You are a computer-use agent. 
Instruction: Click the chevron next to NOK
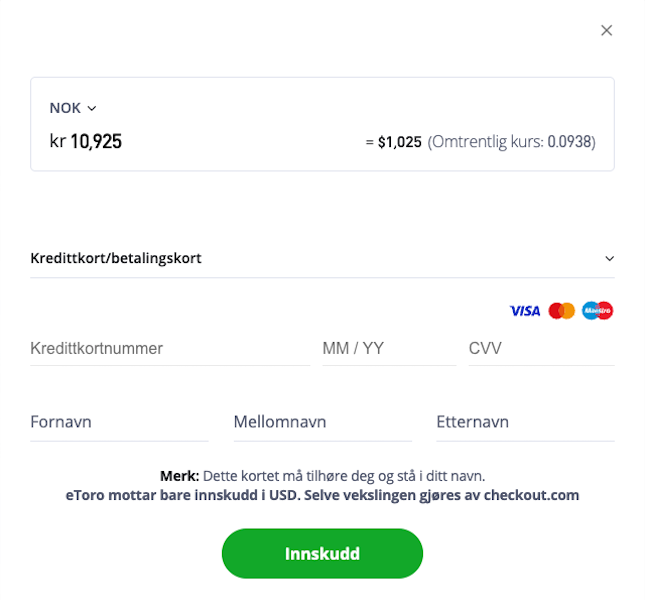[92, 109]
